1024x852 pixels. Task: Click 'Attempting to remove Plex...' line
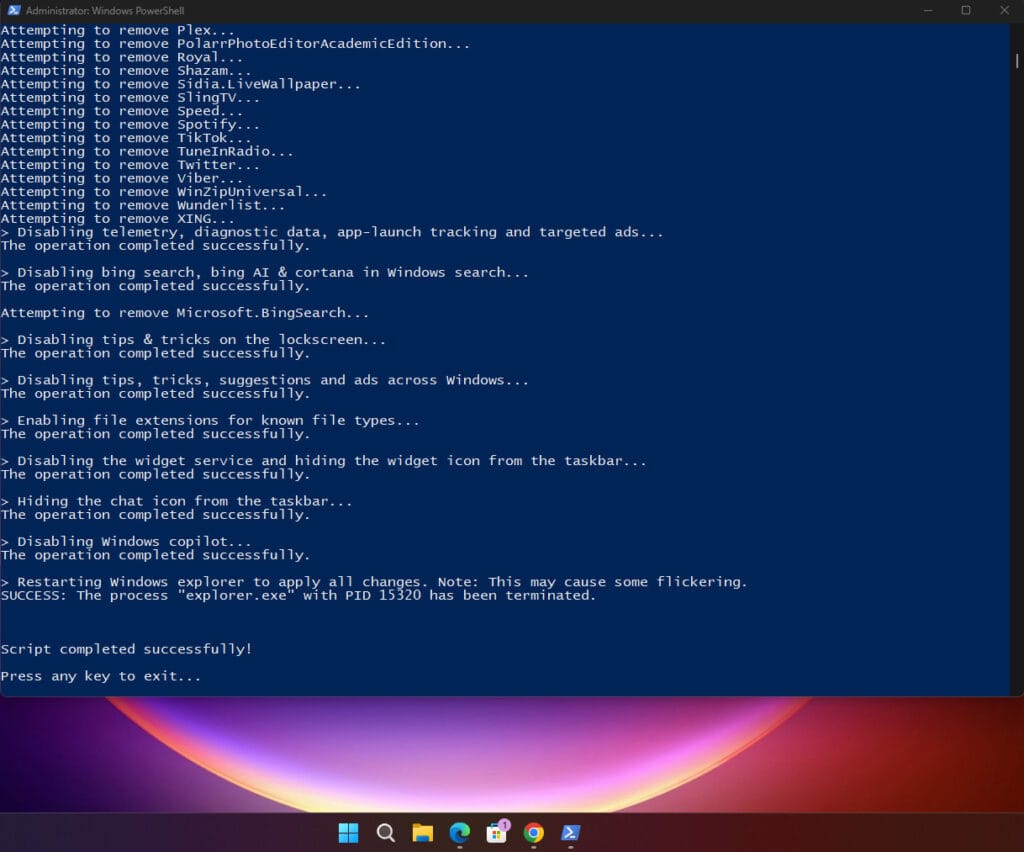tap(118, 30)
